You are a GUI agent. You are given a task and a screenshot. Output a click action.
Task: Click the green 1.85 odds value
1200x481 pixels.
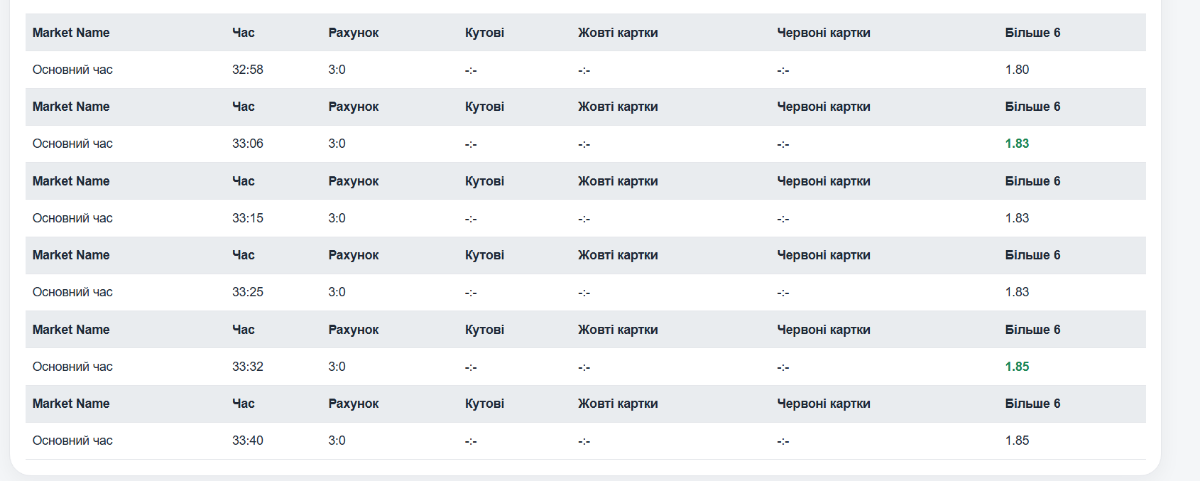pos(1017,367)
